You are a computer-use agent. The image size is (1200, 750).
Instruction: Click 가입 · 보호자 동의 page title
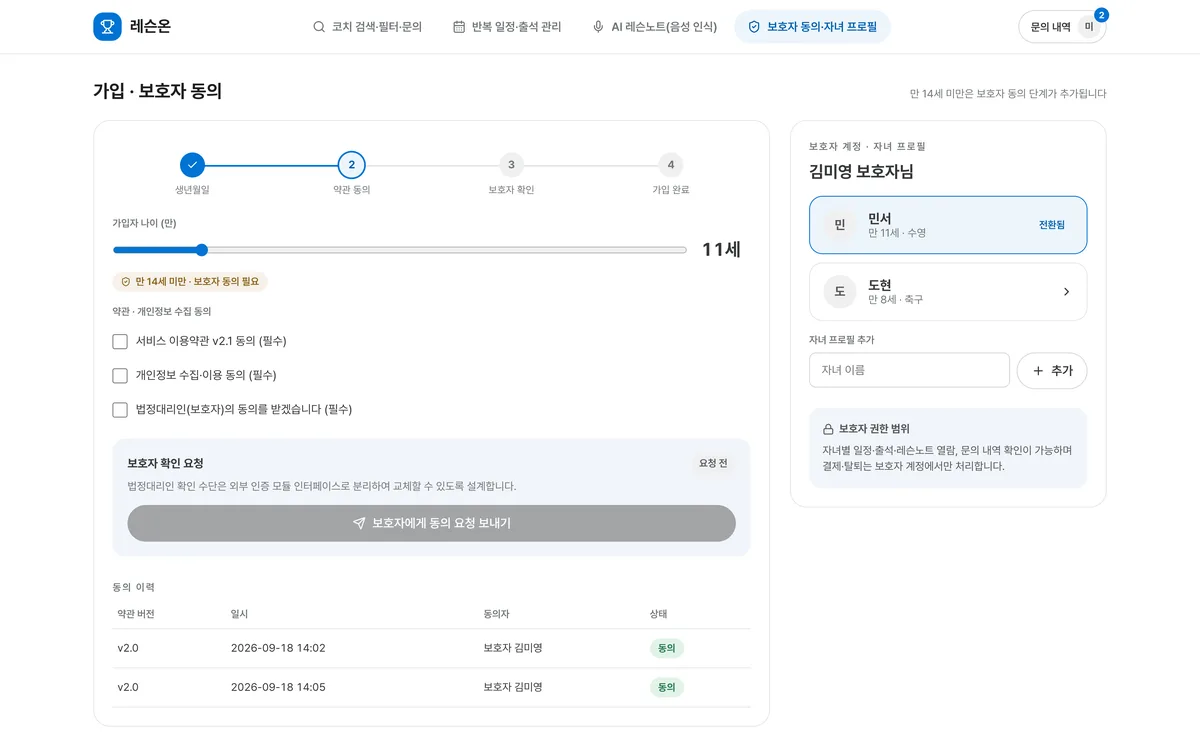(x=157, y=91)
